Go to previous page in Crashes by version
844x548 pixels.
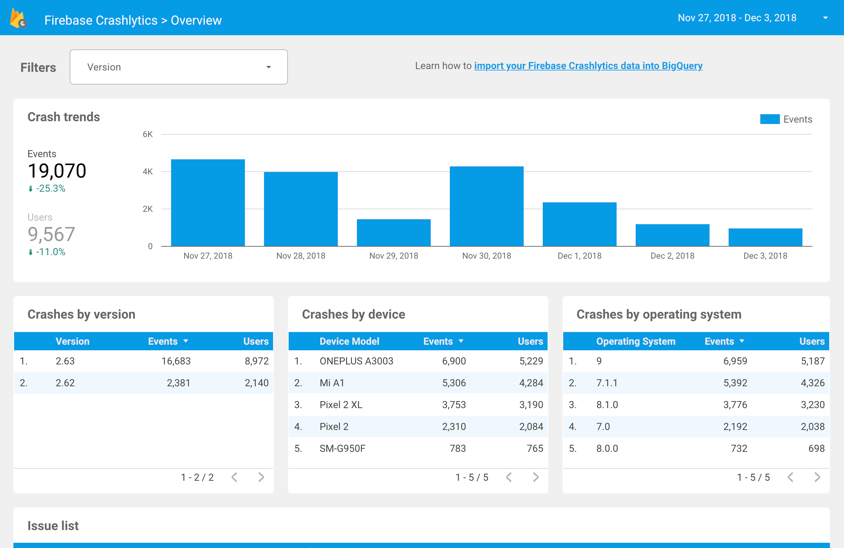(x=235, y=478)
